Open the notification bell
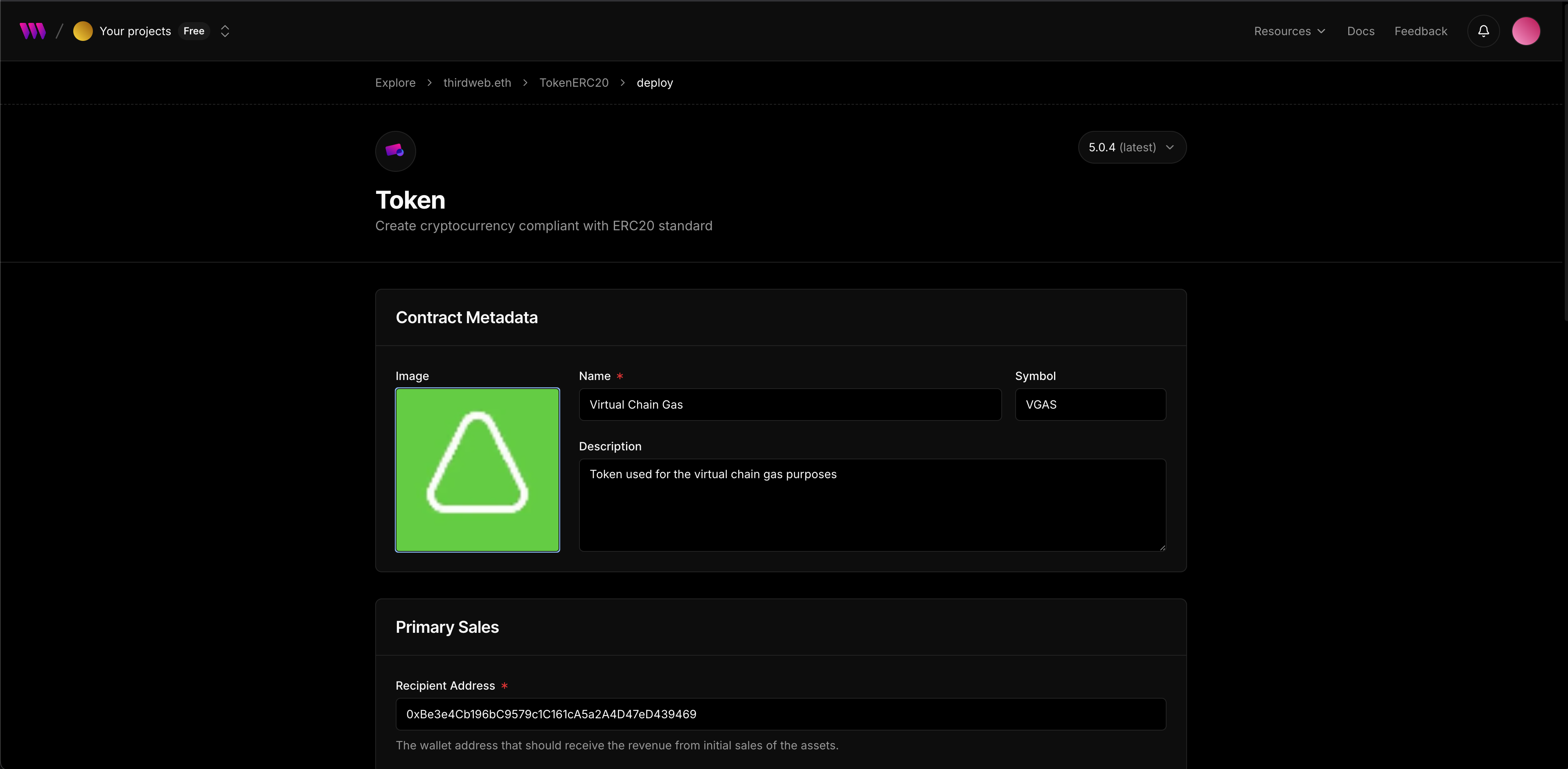The width and height of the screenshot is (1568, 769). click(x=1483, y=31)
